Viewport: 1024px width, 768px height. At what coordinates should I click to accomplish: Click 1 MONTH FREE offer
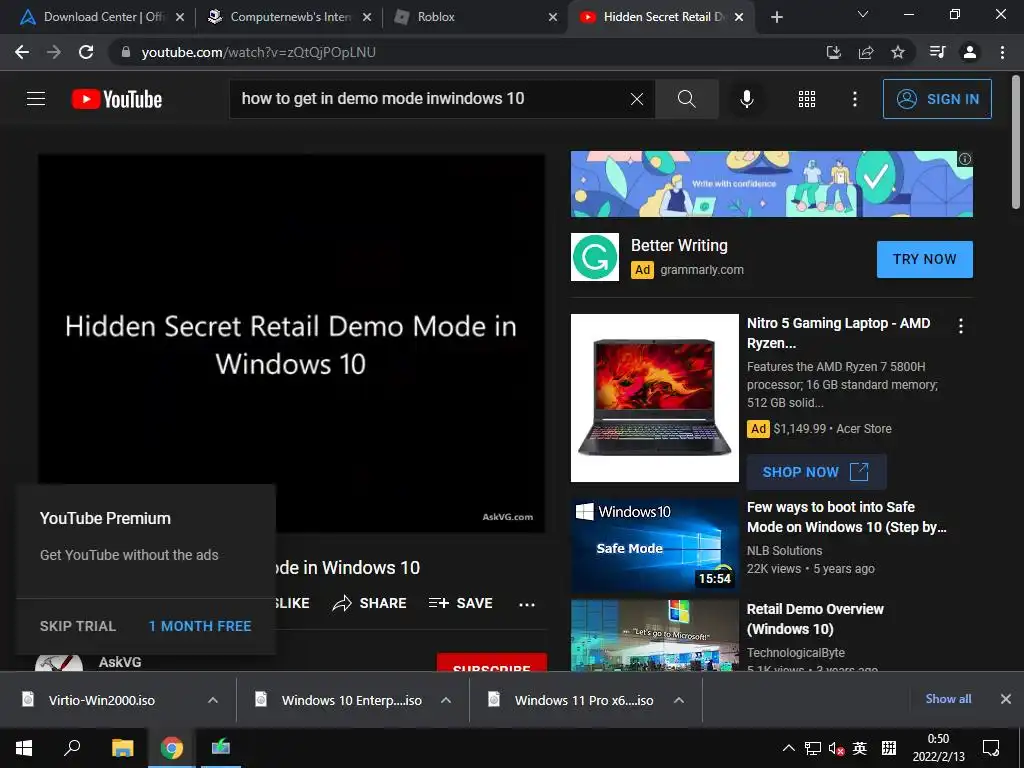pyautogui.click(x=200, y=626)
